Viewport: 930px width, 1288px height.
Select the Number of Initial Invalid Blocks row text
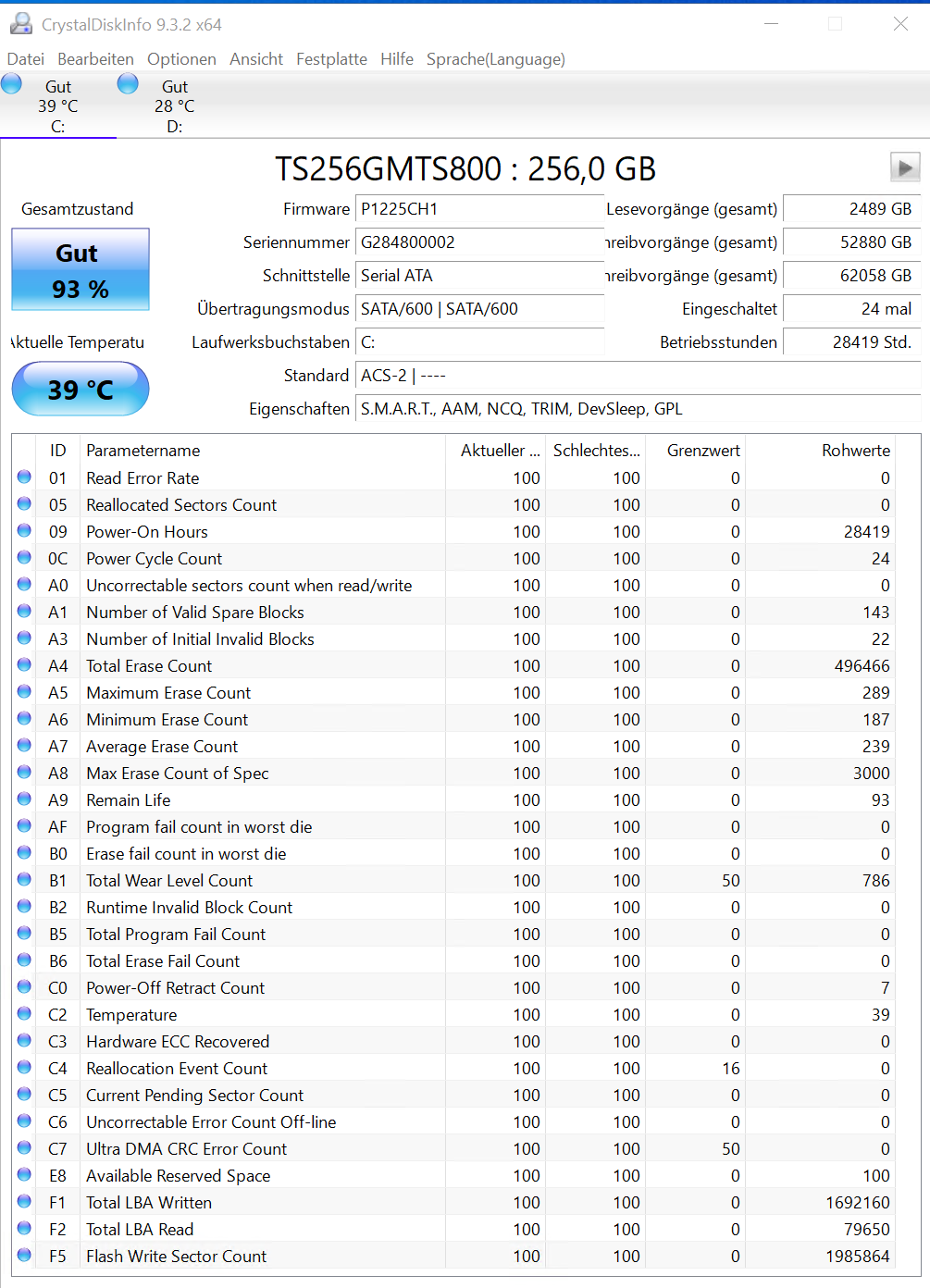point(200,638)
